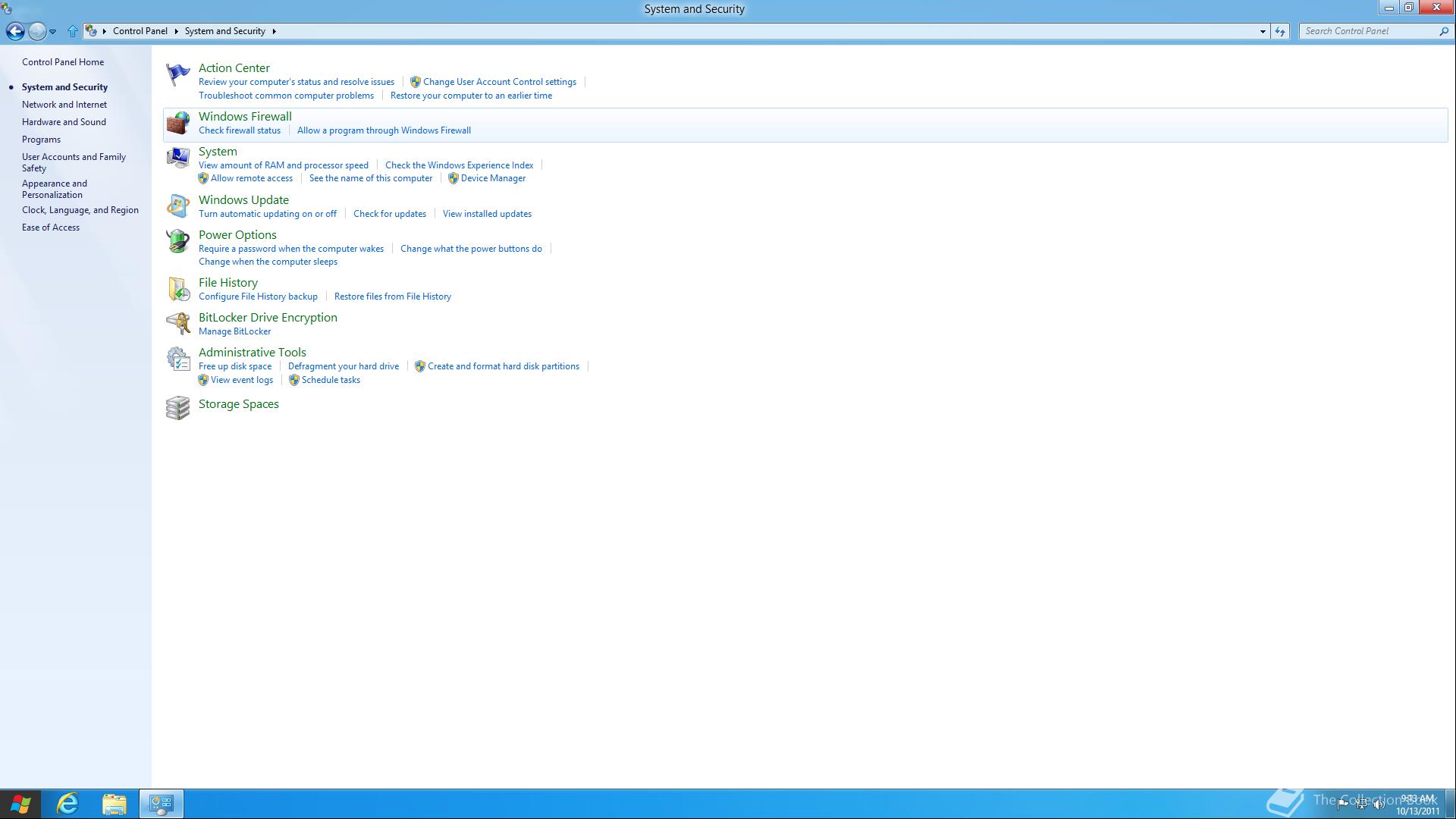The image size is (1456, 819).
Task: Click the search magnifier icon
Action: coord(1443,31)
